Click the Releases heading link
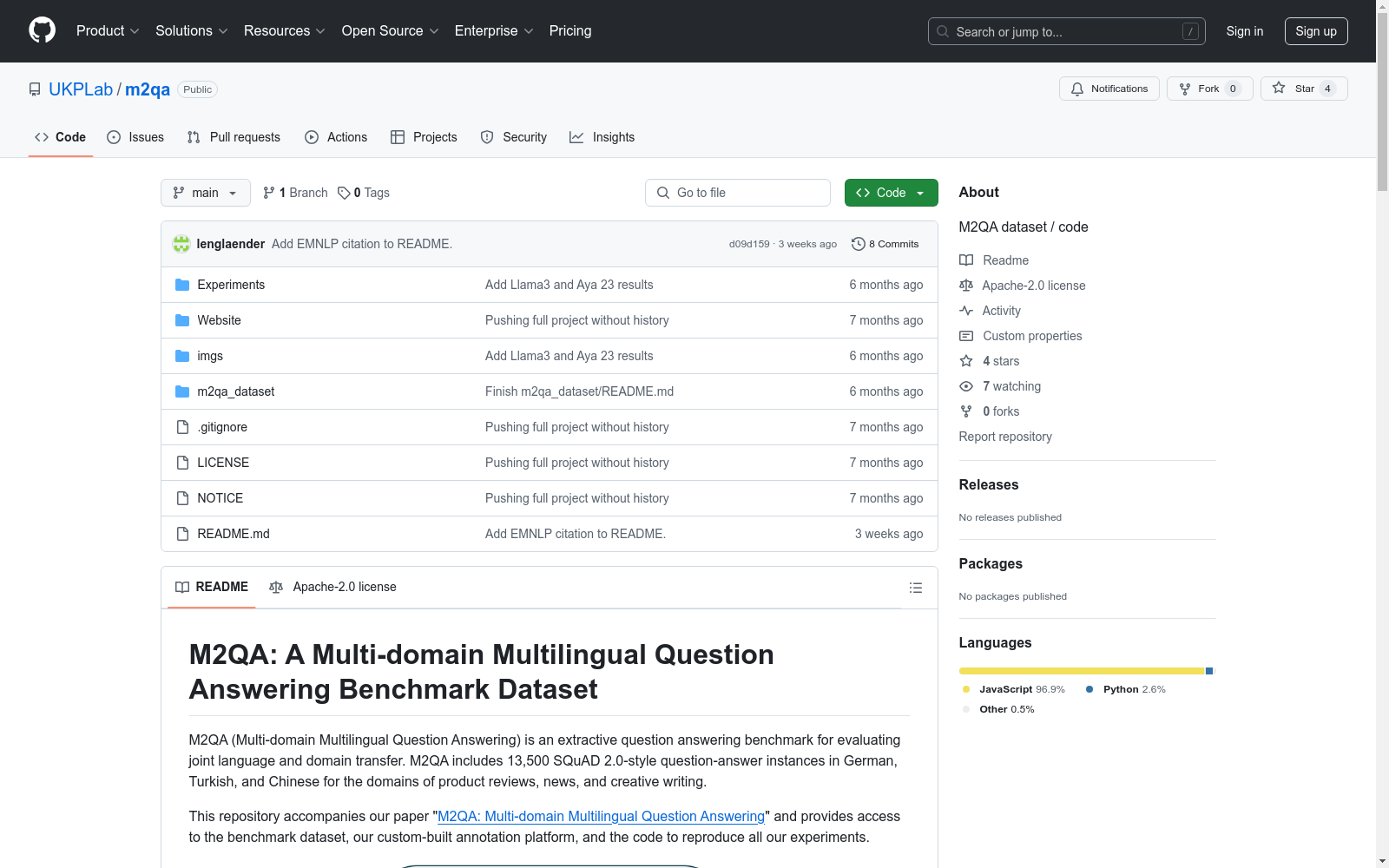The height and width of the screenshot is (868, 1389). (x=989, y=485)
